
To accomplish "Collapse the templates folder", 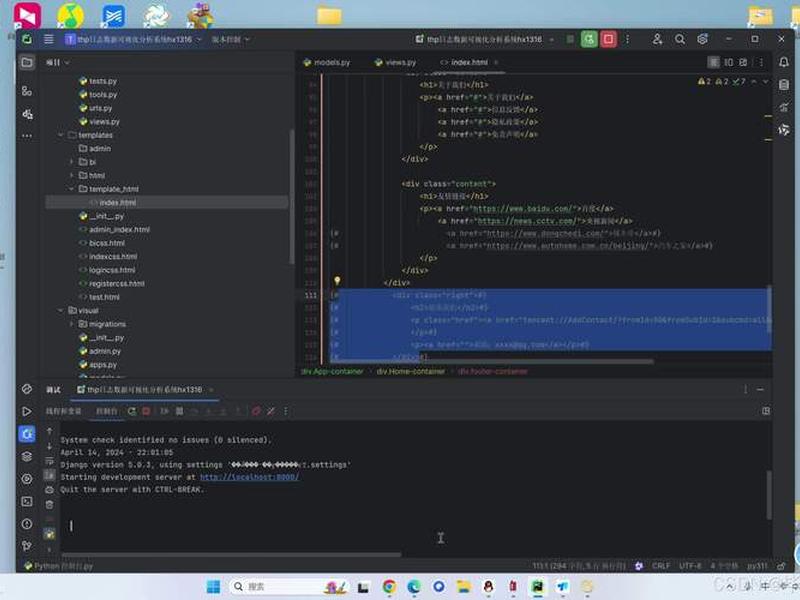I will [x=61, y=135].
